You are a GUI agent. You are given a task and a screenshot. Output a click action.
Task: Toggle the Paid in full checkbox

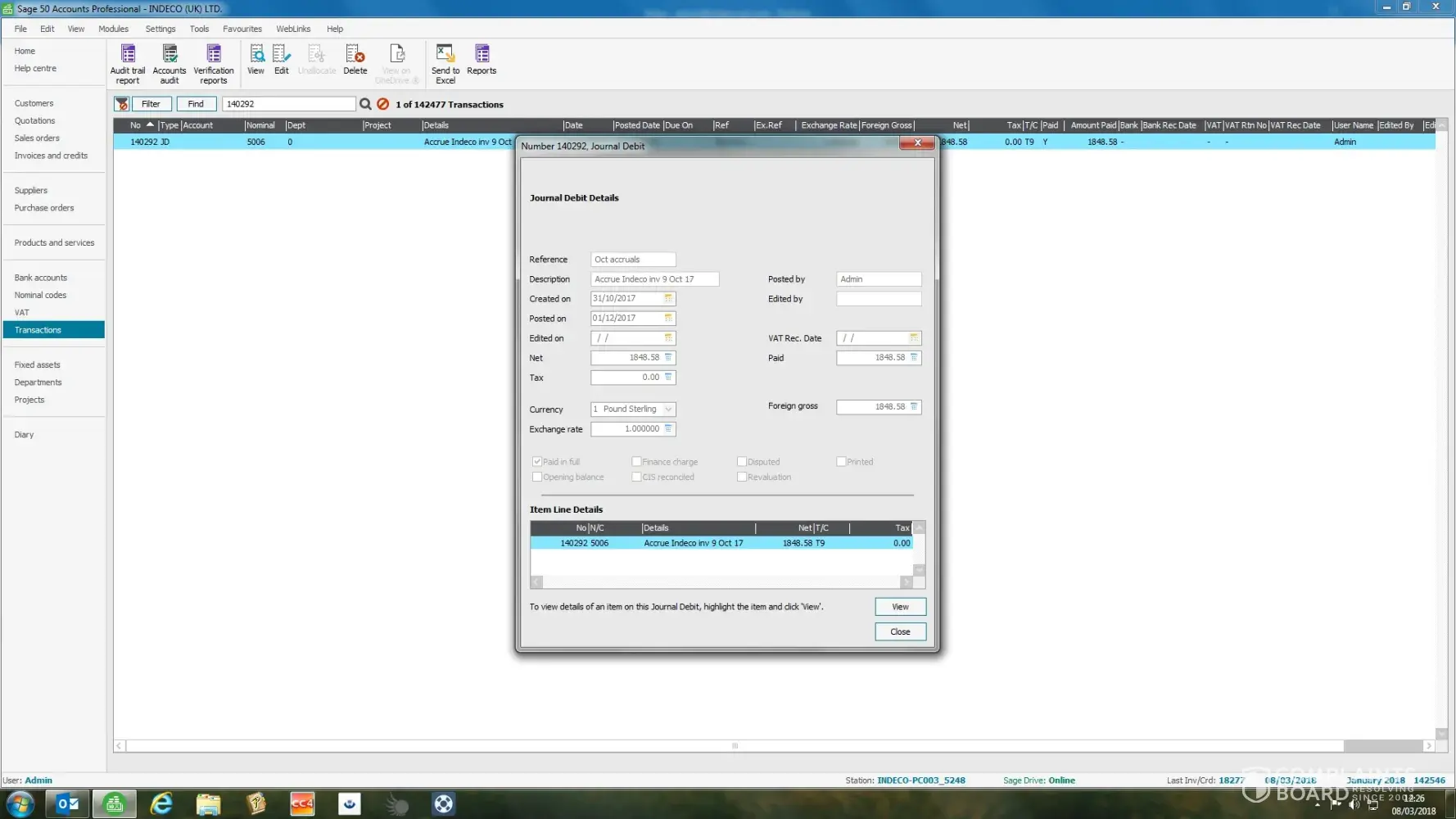pos(538,462)
